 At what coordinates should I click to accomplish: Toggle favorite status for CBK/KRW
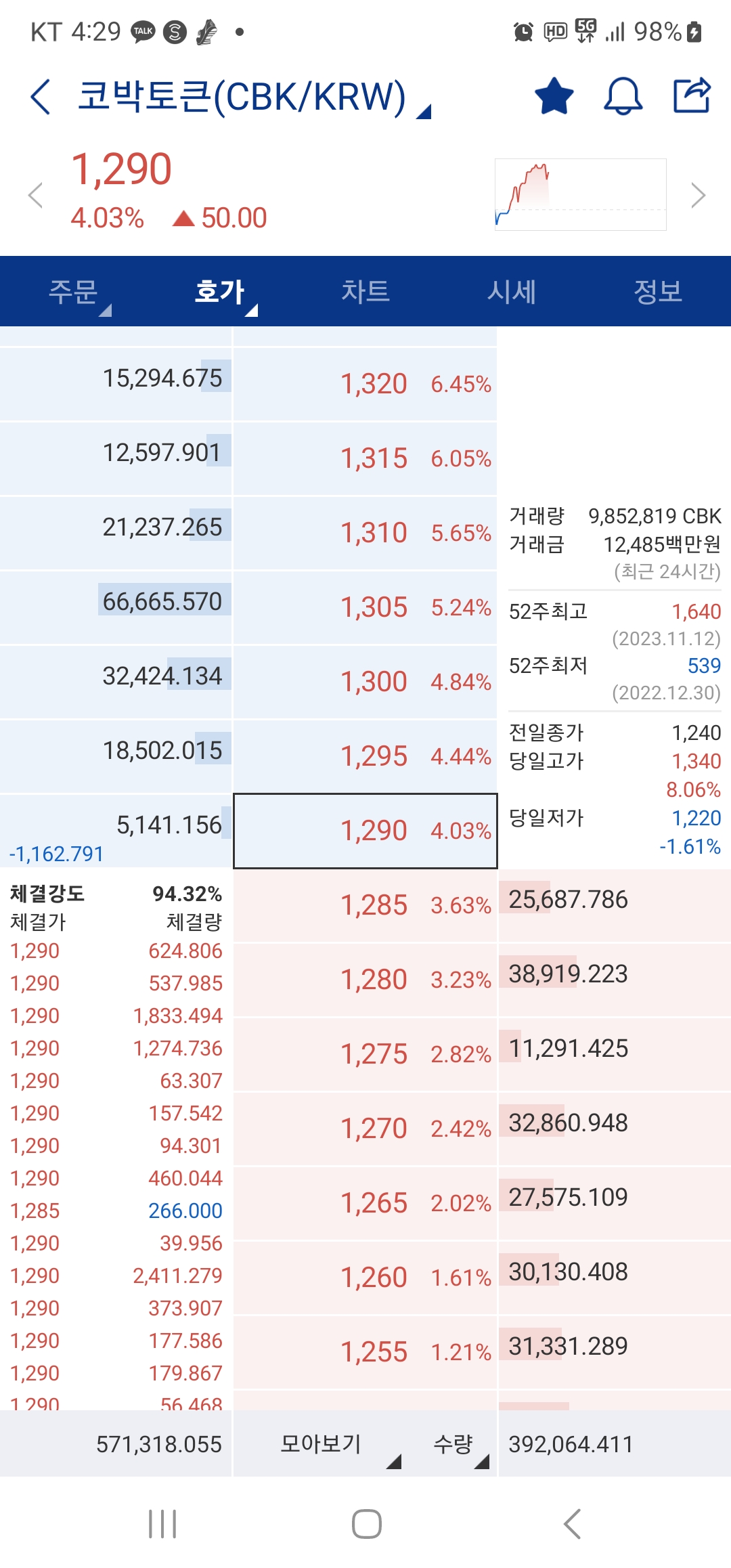tap(553, 96)
